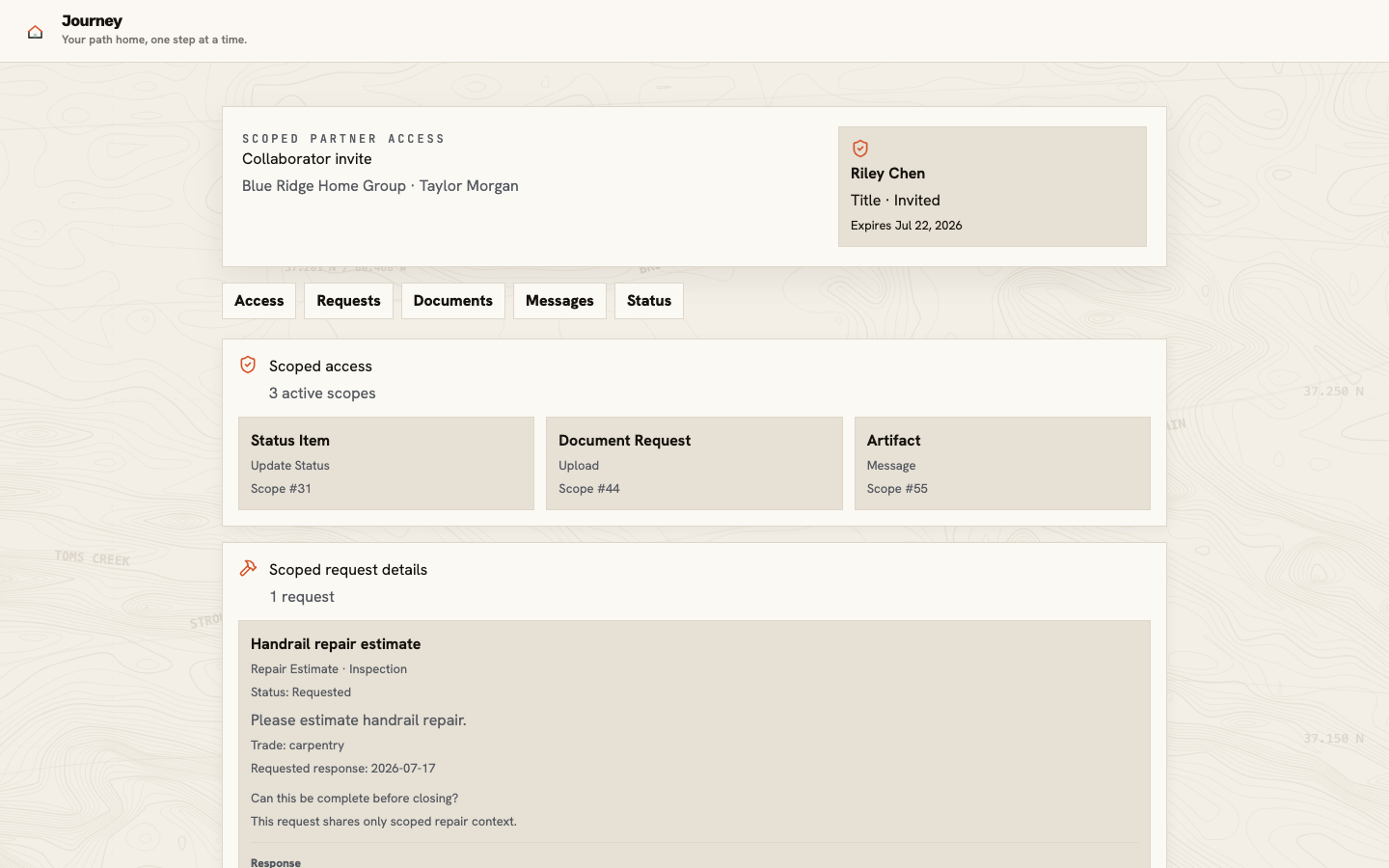This screenshot has width=1389, height=868.
Task: Click 'This request shares only scoped repair context.'
Action: [x=384, y=822]
